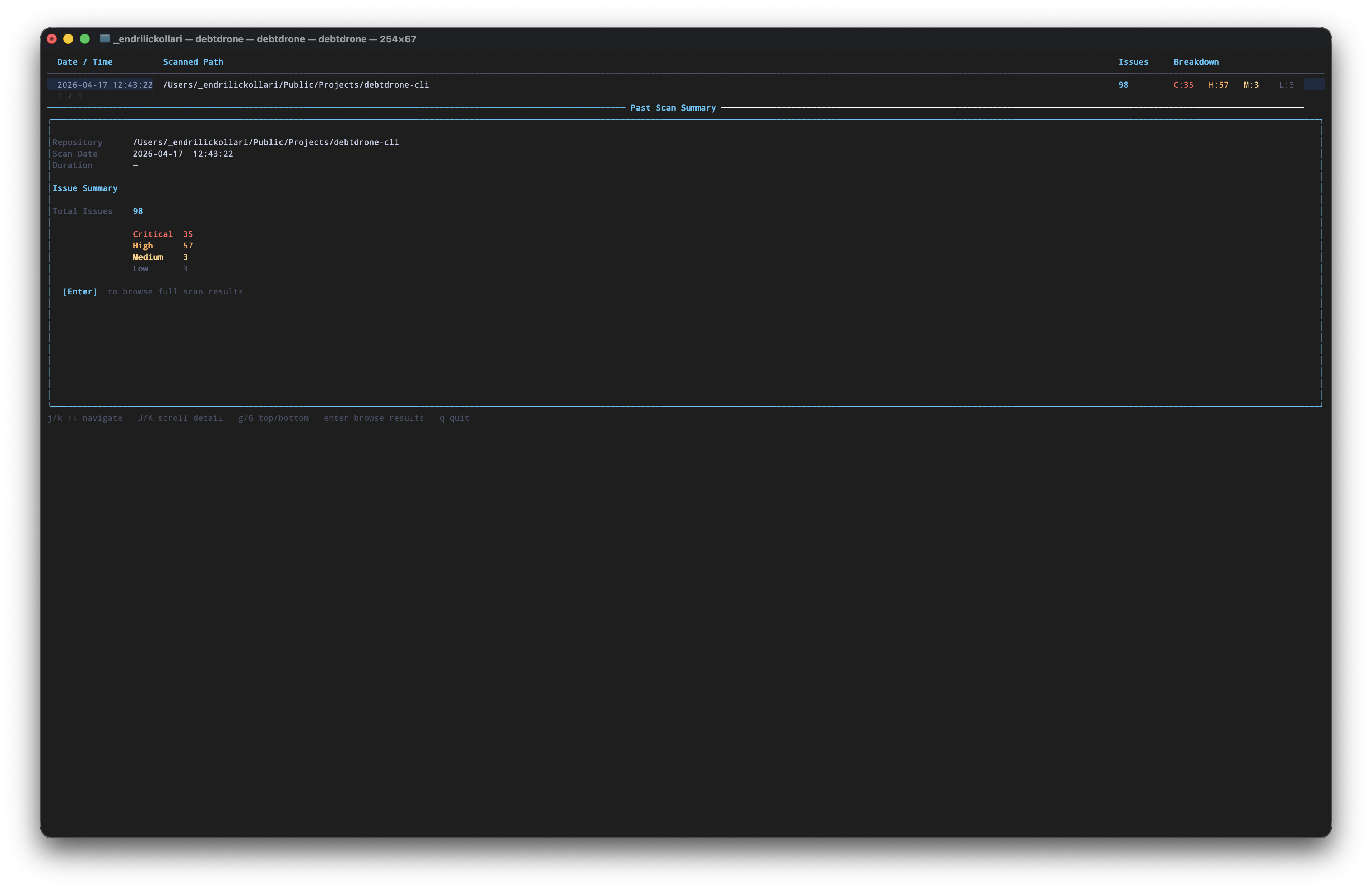Click the terminal proxy icon in title bar
Screen dimensions: 1372x891
106,39
